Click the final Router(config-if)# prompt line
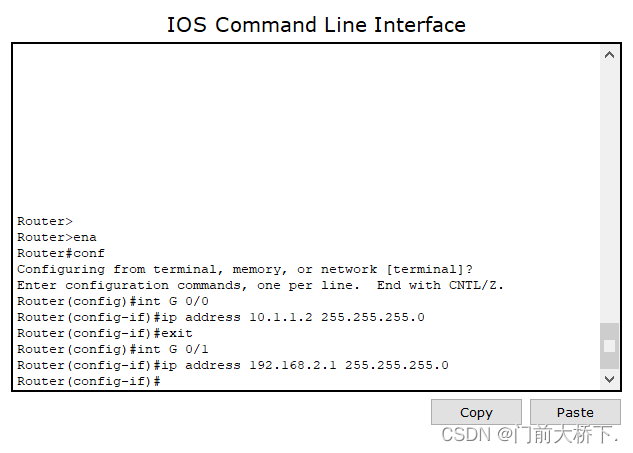 click(x=89, y=381)
